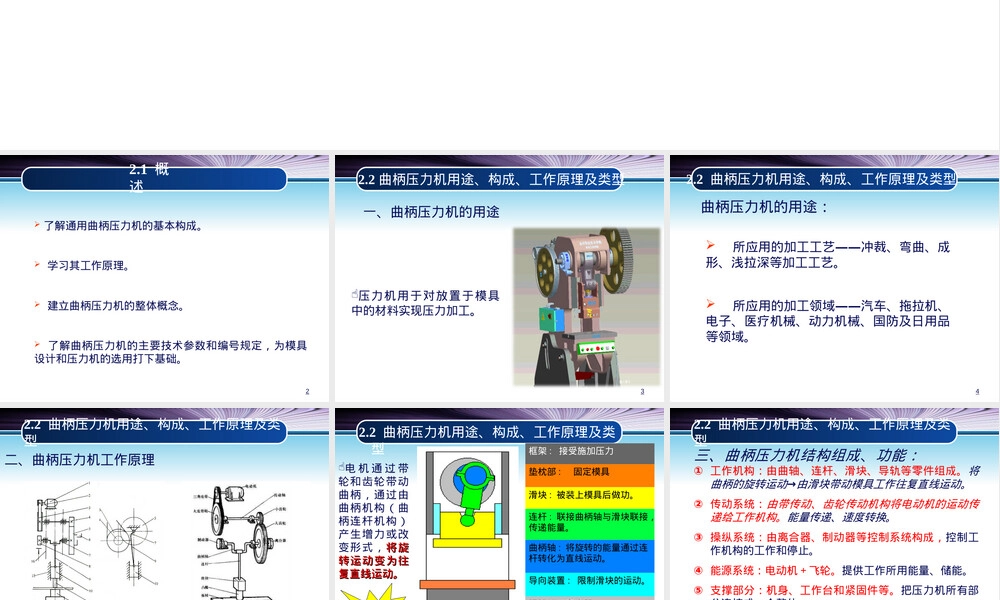Click the bullet 建立曲柄压力机的整体概念
The height and width of the screenshot is (600, 1000).
click(110, 305)
